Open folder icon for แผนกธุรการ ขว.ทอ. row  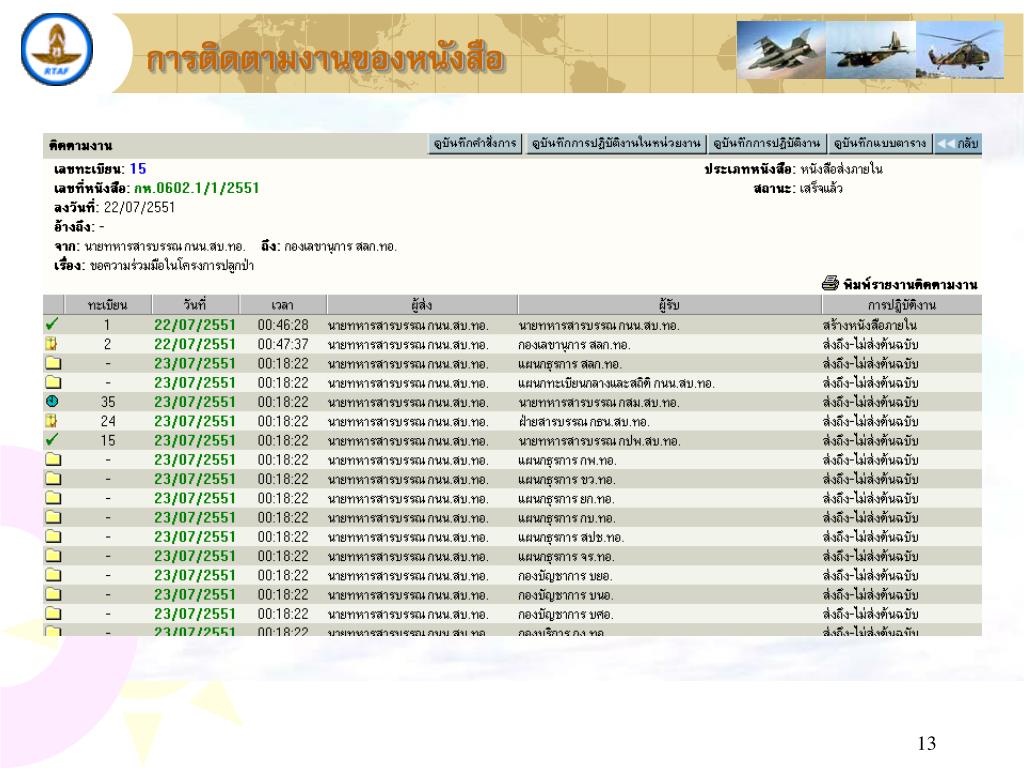point(53,479)
